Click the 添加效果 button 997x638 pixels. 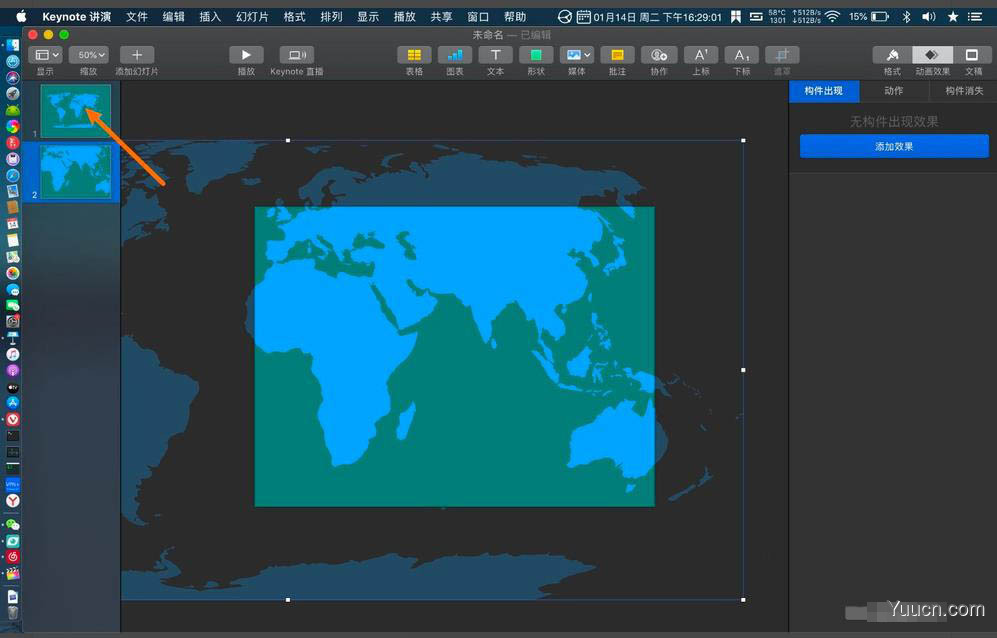[894, 146]
